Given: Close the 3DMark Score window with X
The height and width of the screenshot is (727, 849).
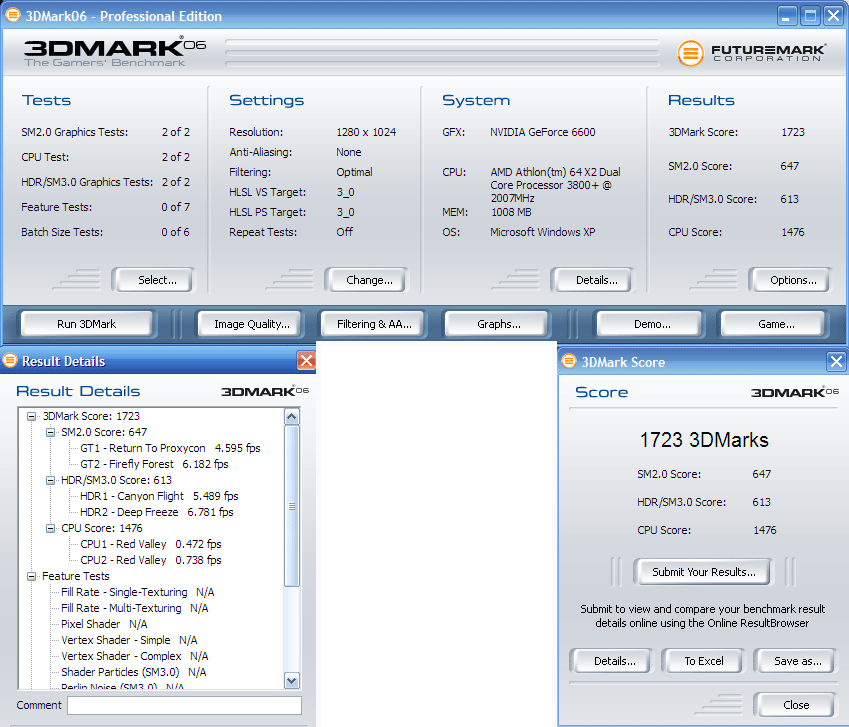Looking at the screenshot, I should [836, 361].
